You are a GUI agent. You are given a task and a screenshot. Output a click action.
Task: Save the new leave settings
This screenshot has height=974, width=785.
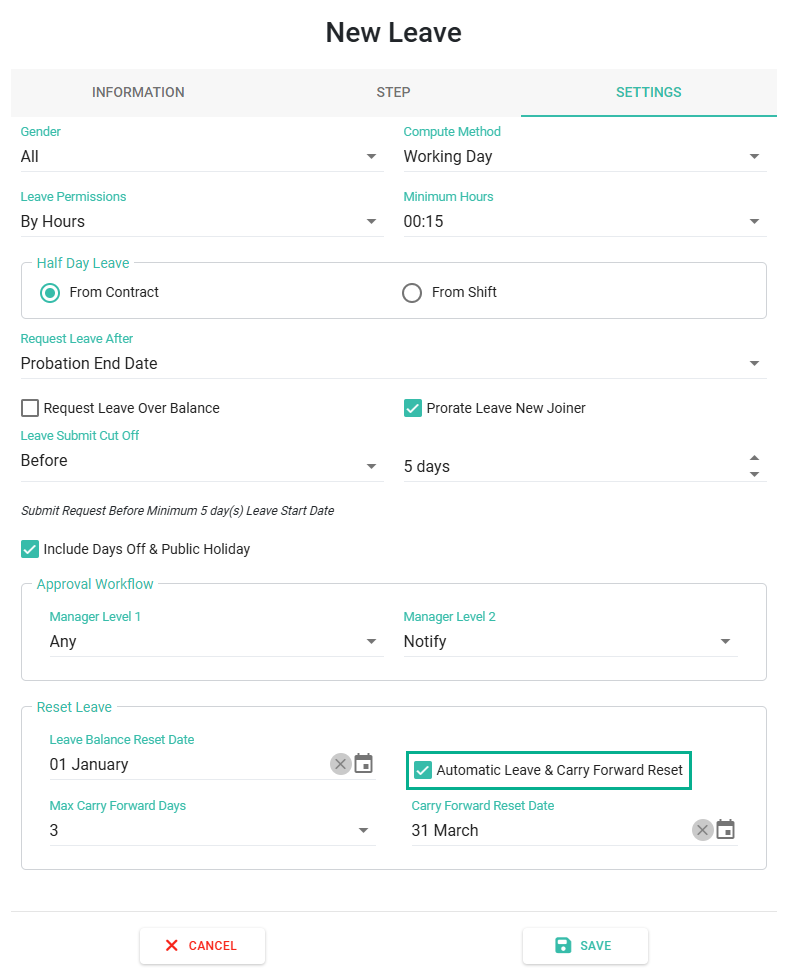[585, 945]
